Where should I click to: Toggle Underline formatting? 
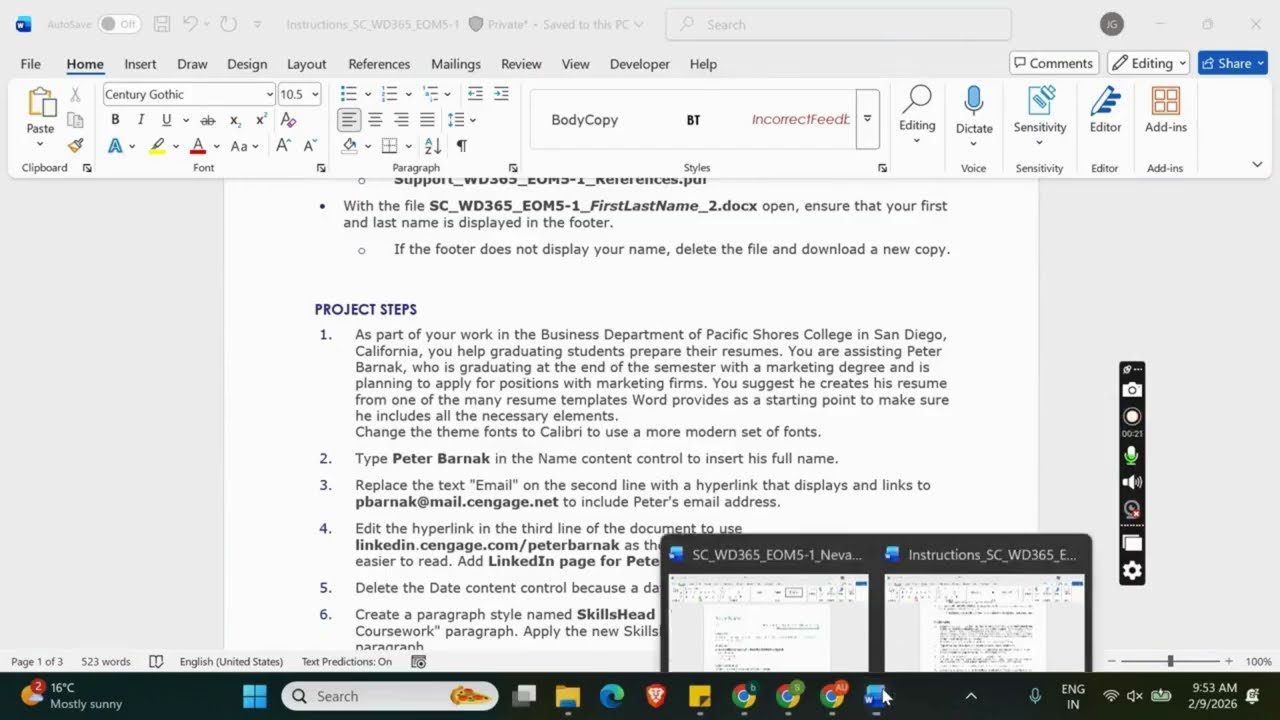166,120
